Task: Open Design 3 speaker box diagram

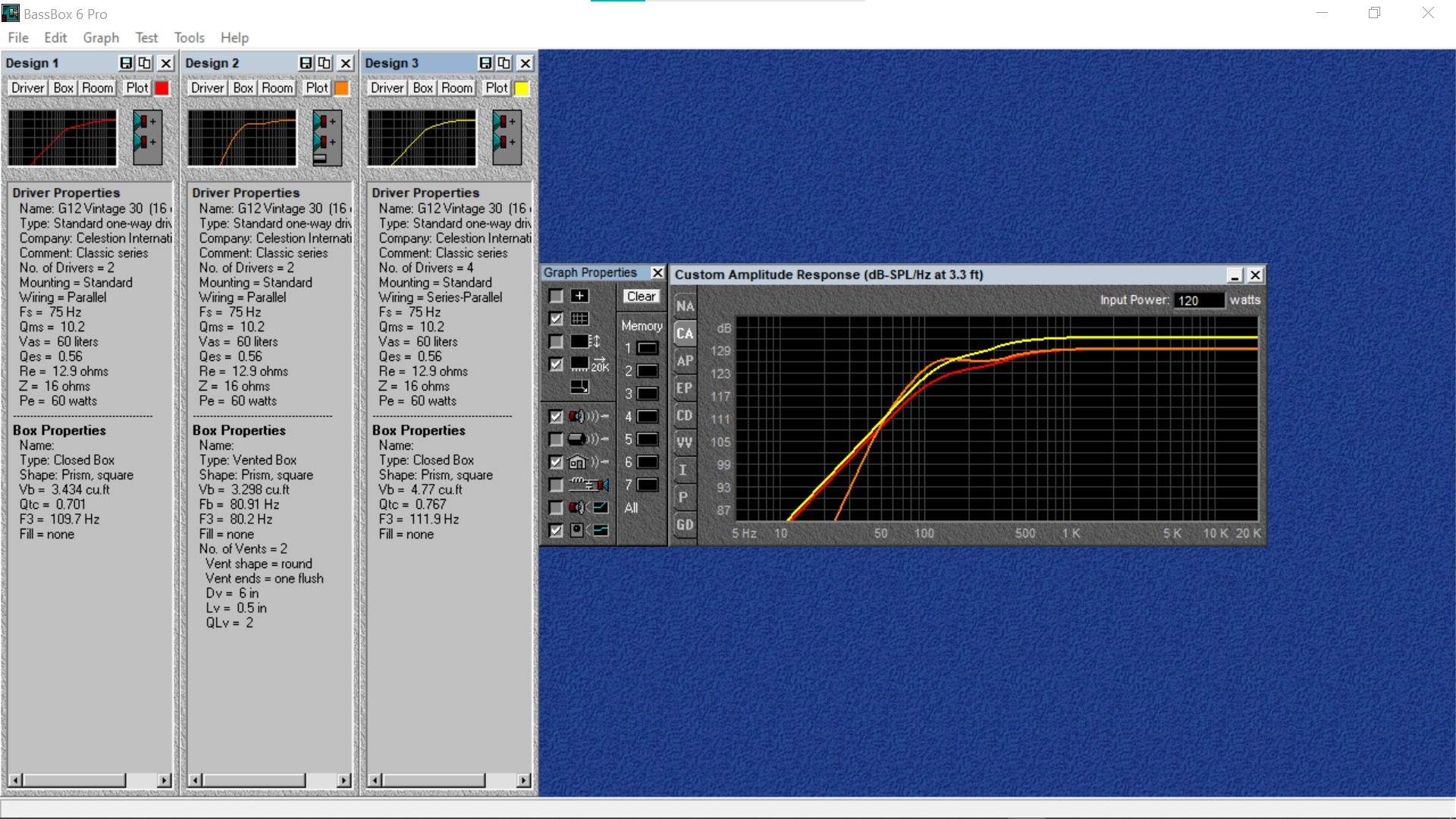Action: [x=507, y=137]
